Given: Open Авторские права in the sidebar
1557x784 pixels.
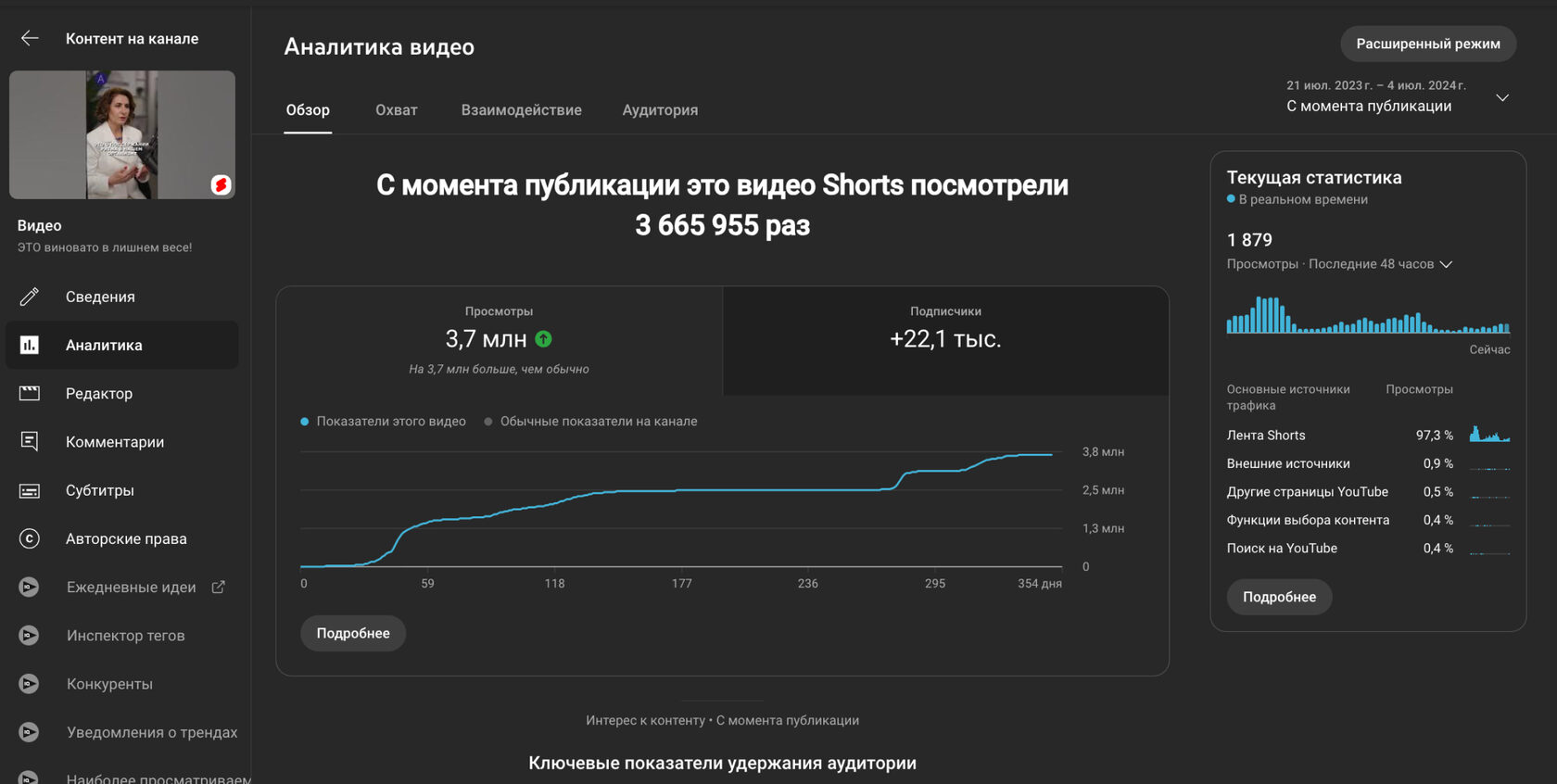Looking at the screenshot, I should tap(122, 538).
